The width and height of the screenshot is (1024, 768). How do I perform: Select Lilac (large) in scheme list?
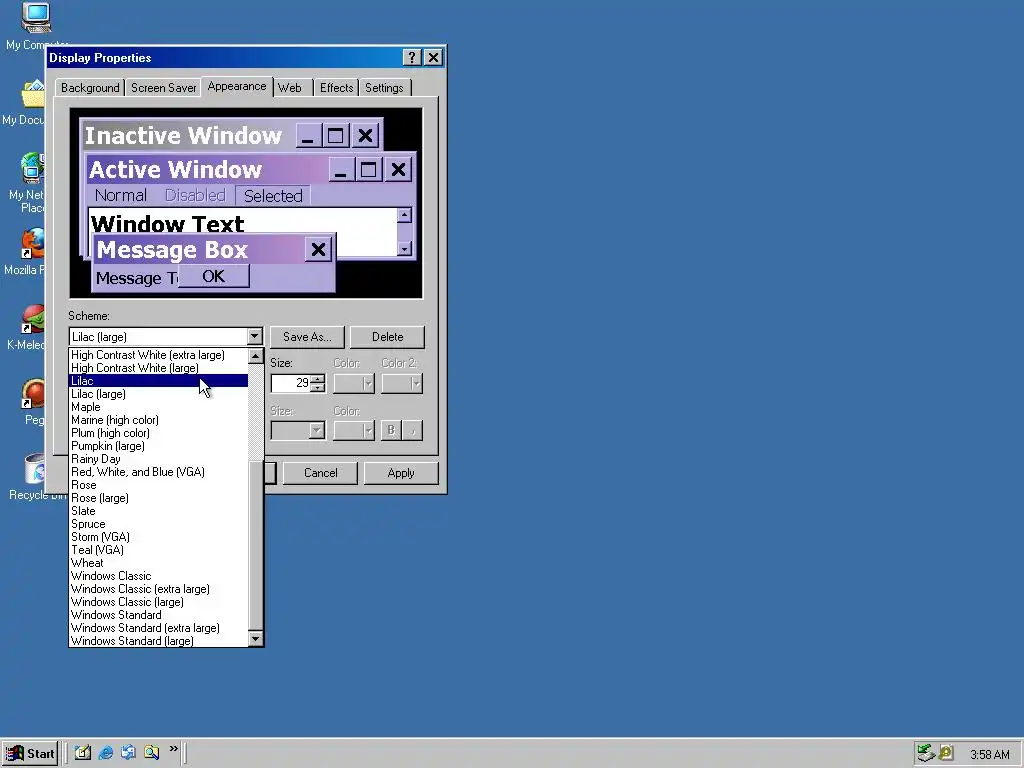[158, 394]
